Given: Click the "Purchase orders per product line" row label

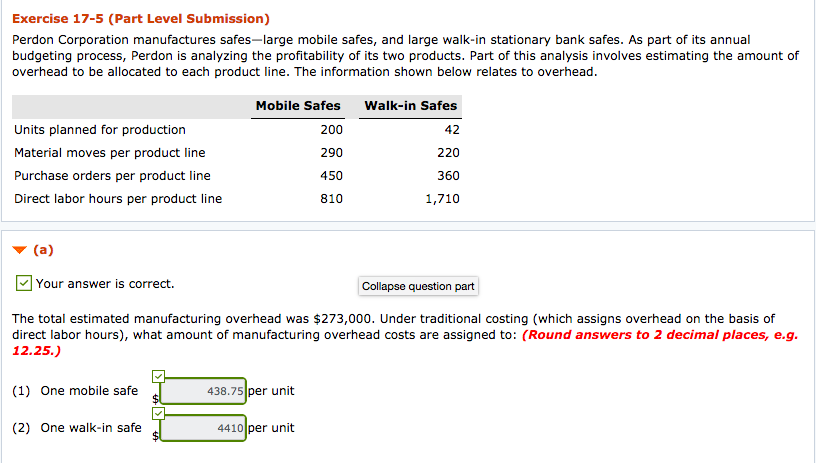Looking at the screenshot, I should 112,176.
